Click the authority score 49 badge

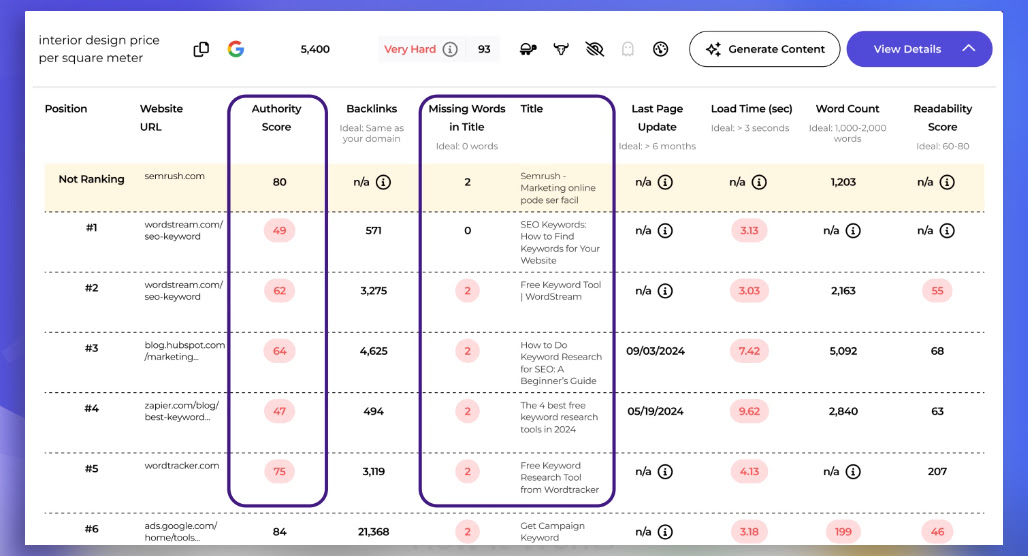coord(279,231)
